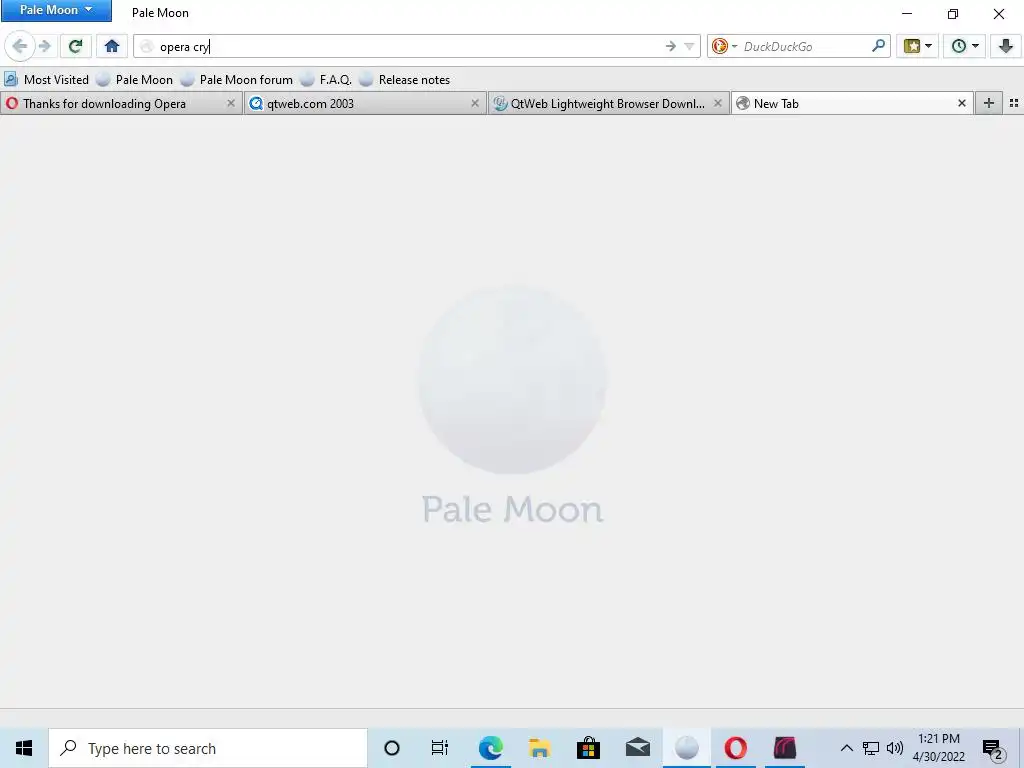Screen dimensions: 1024x768
Task: Open Microsoft Store from taskbar
Action: (588, 748)
